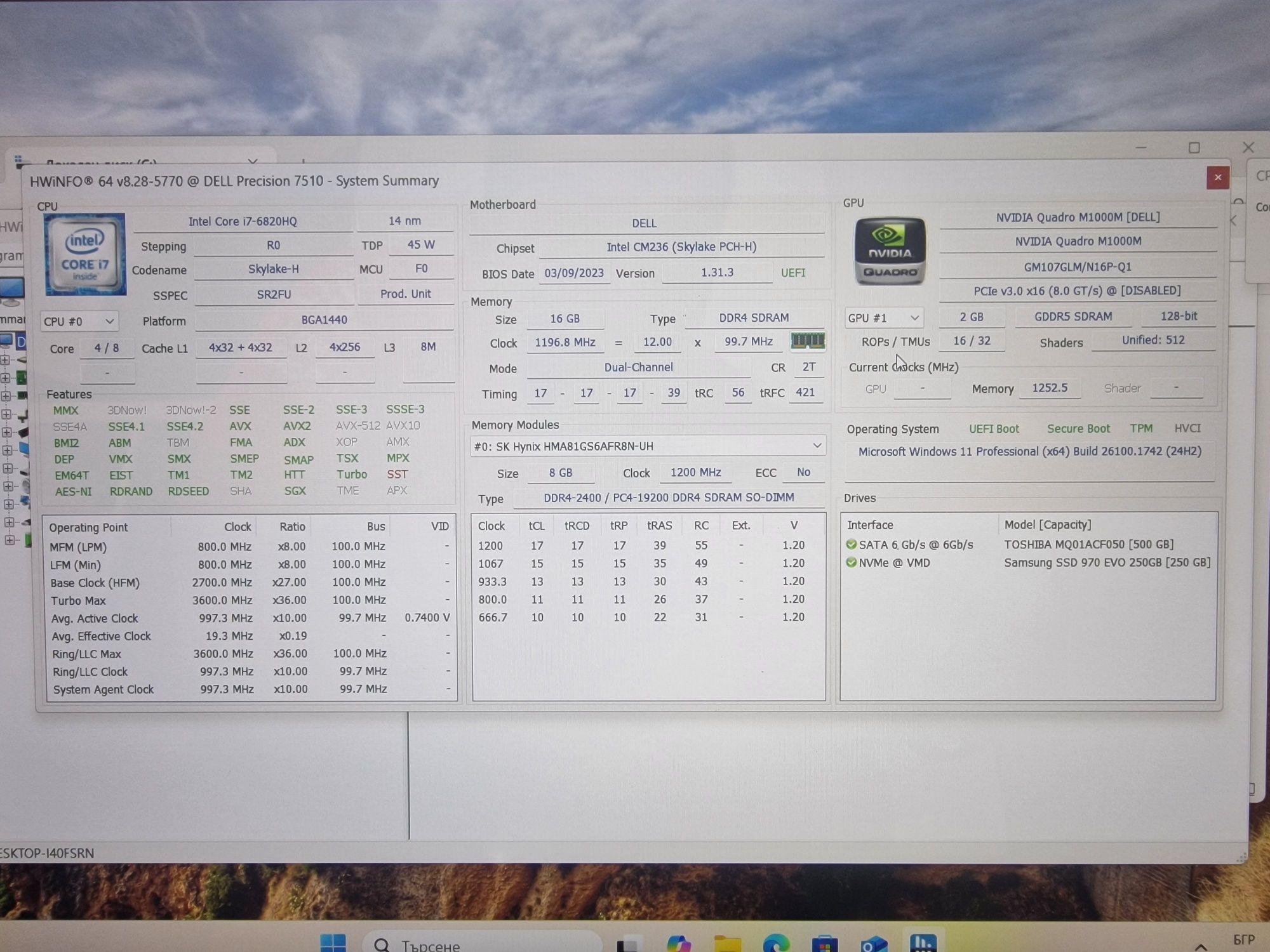
Task: Click the HWiNFO taskbar icon
Action: [923, 942]
